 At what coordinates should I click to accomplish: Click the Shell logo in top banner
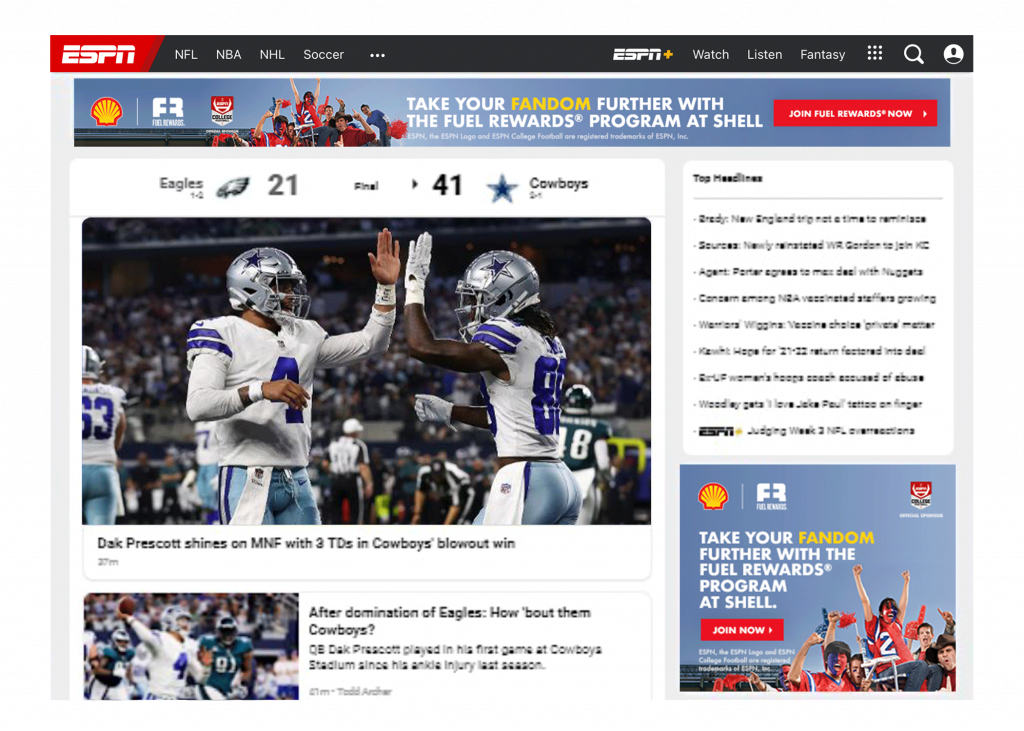pyautogui.click(x=107, y=111)
